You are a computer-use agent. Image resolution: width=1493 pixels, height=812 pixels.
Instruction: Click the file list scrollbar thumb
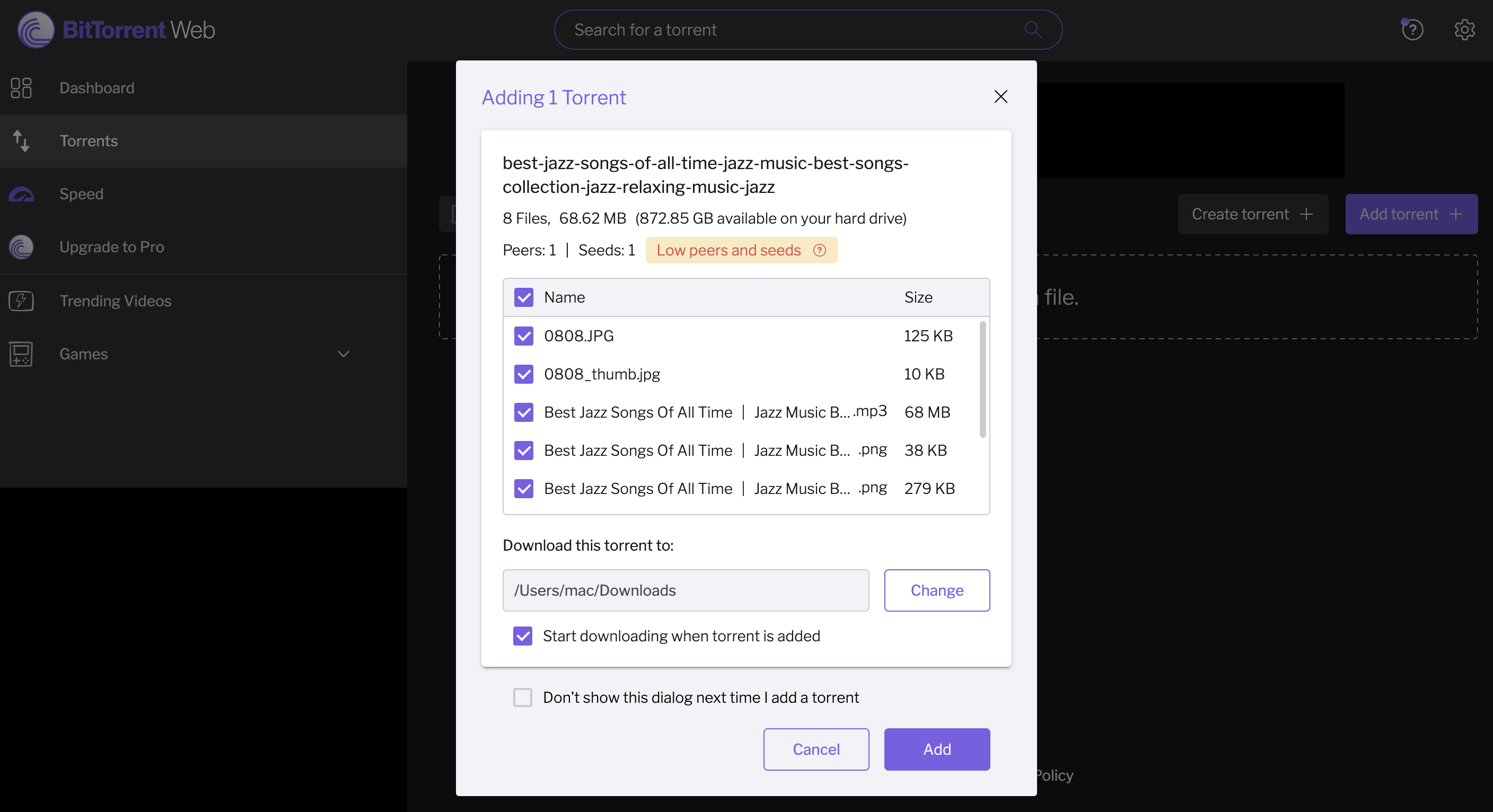click(982, 379)
